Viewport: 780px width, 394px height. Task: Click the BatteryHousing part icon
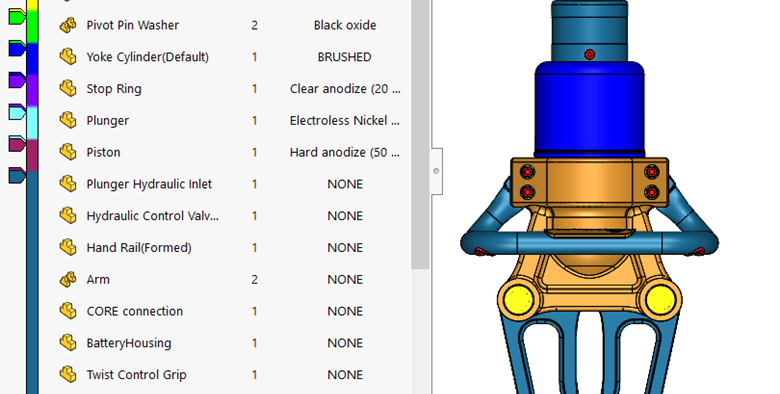pos(68,343)
